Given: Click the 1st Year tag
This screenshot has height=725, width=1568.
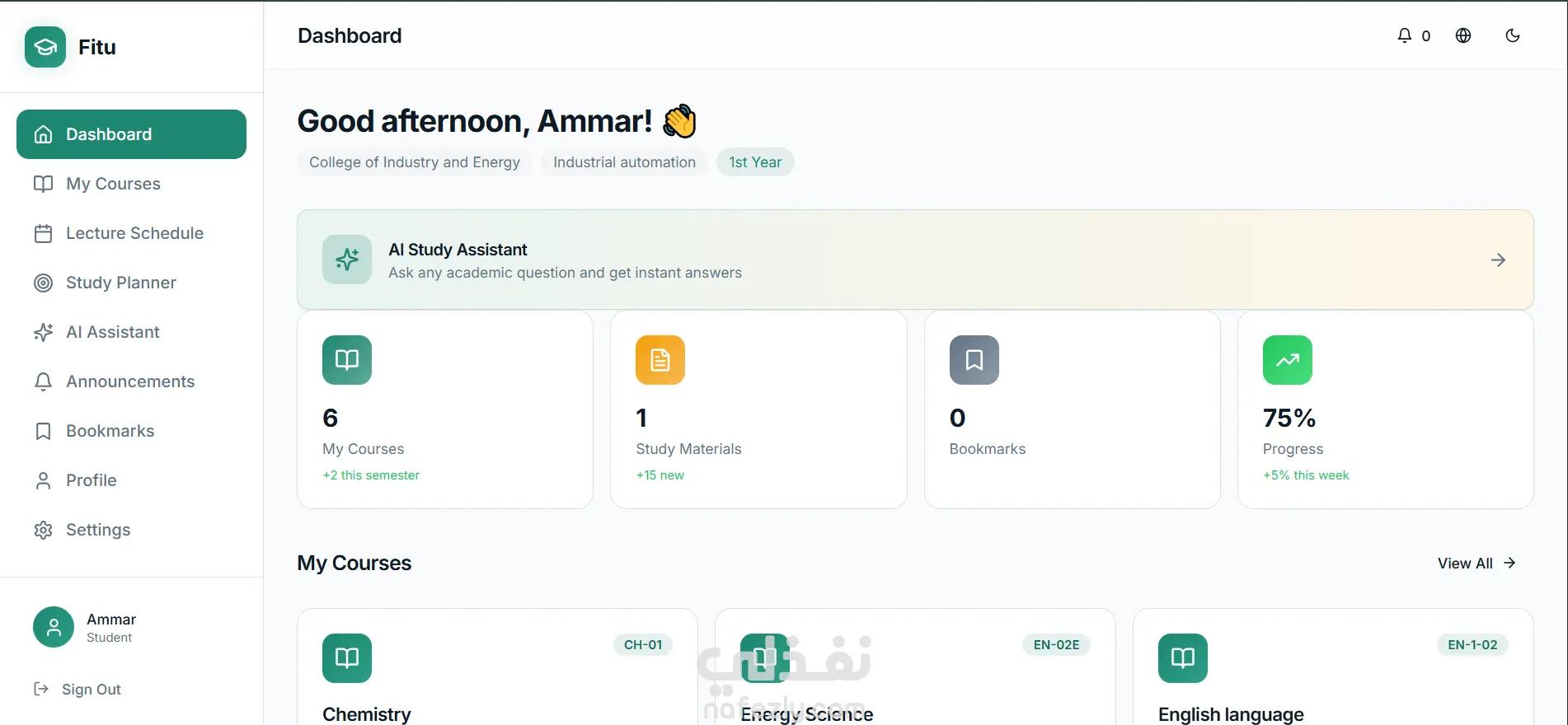Looking at the screenshot, I should pyautogui.click(x=755, y=162).
